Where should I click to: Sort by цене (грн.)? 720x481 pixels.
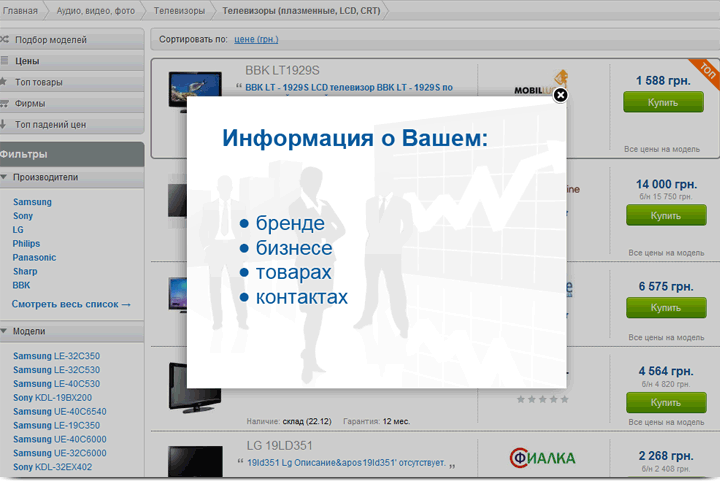tap(256, 39)
